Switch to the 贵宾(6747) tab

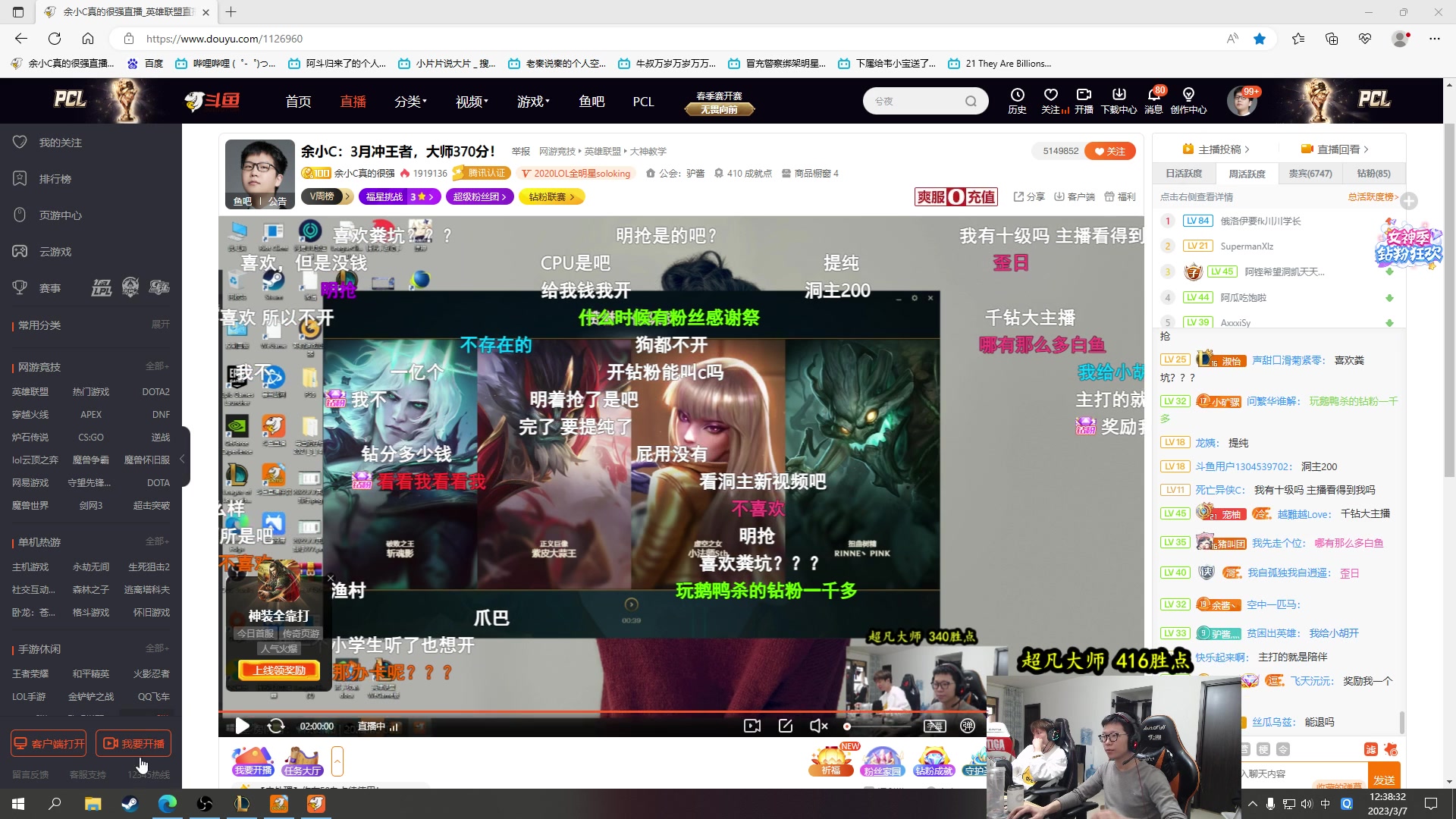[1311, 174]
